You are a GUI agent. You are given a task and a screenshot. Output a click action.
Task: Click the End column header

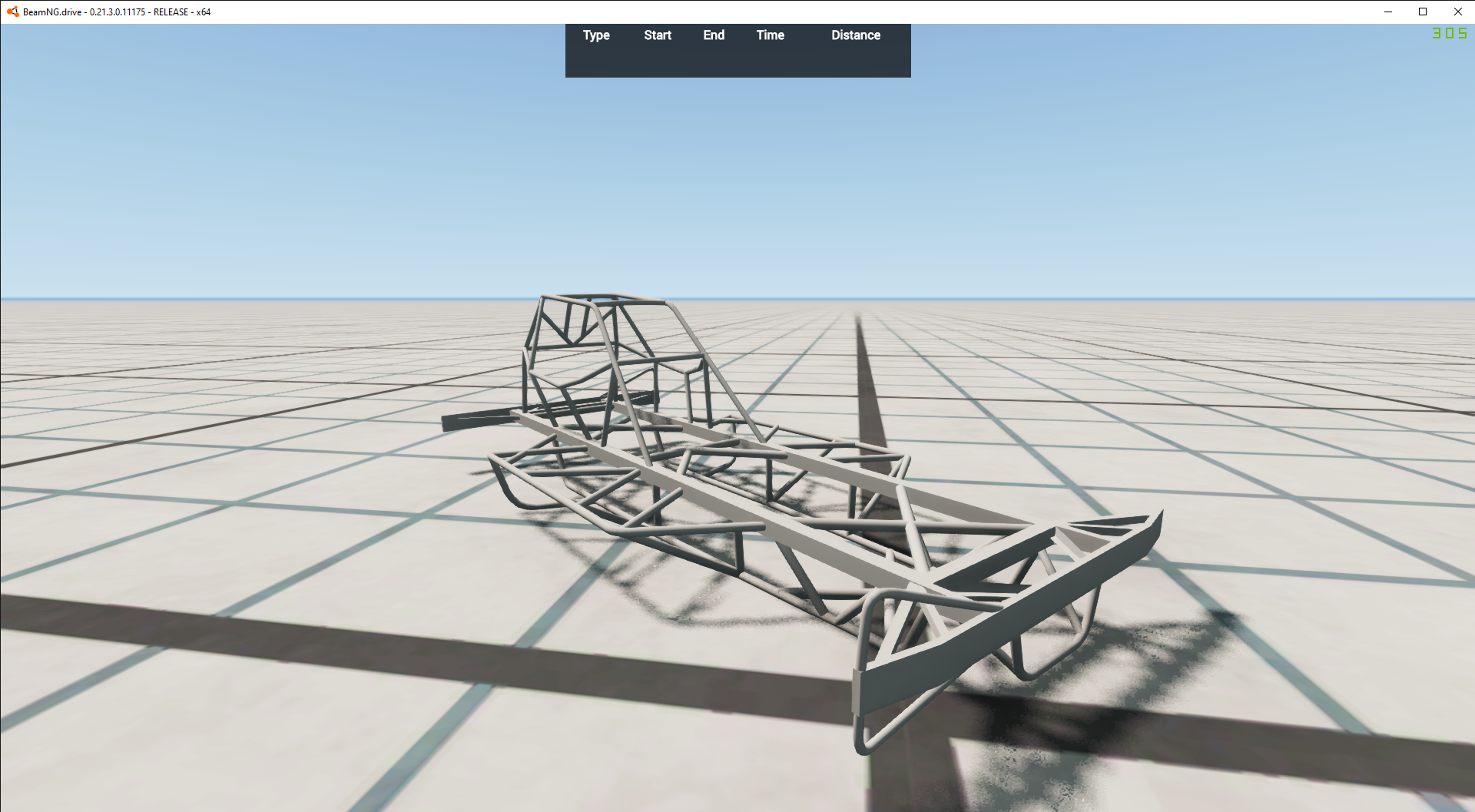pos(714,35)
